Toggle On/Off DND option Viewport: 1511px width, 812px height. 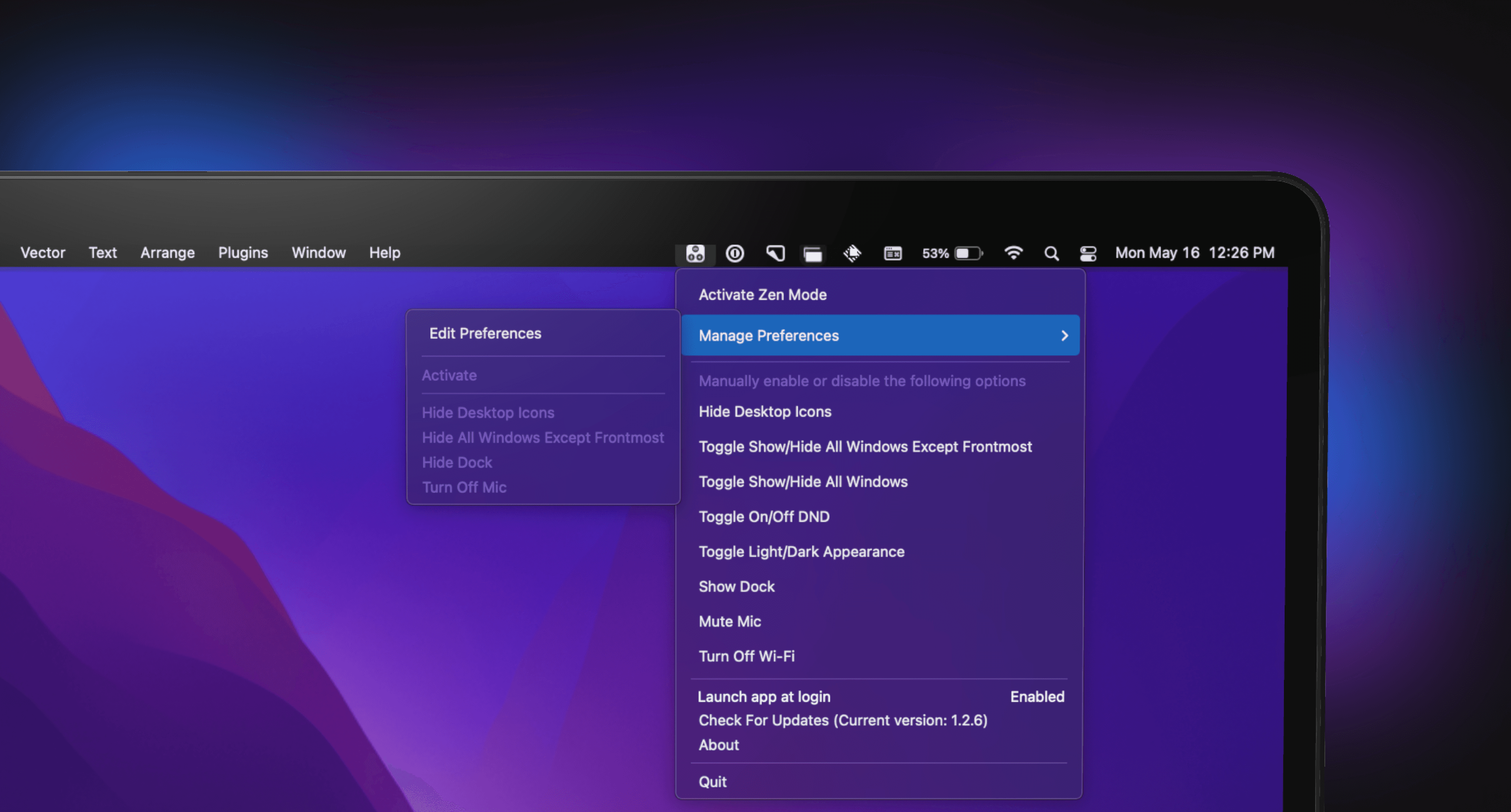(x=764, y=517)
